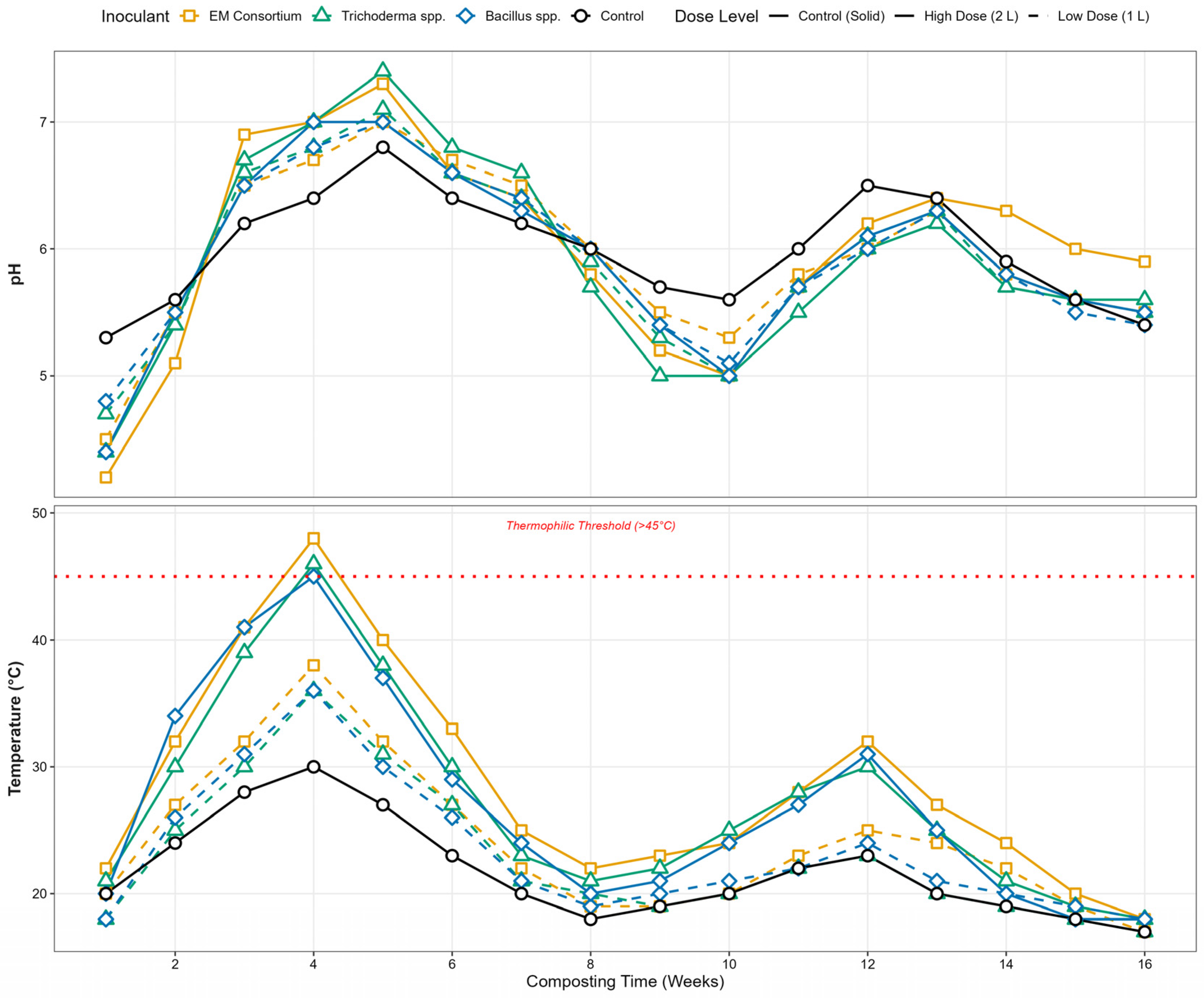
Task: Click the 50 tick label on temperature axis
Action: (39, 513)
